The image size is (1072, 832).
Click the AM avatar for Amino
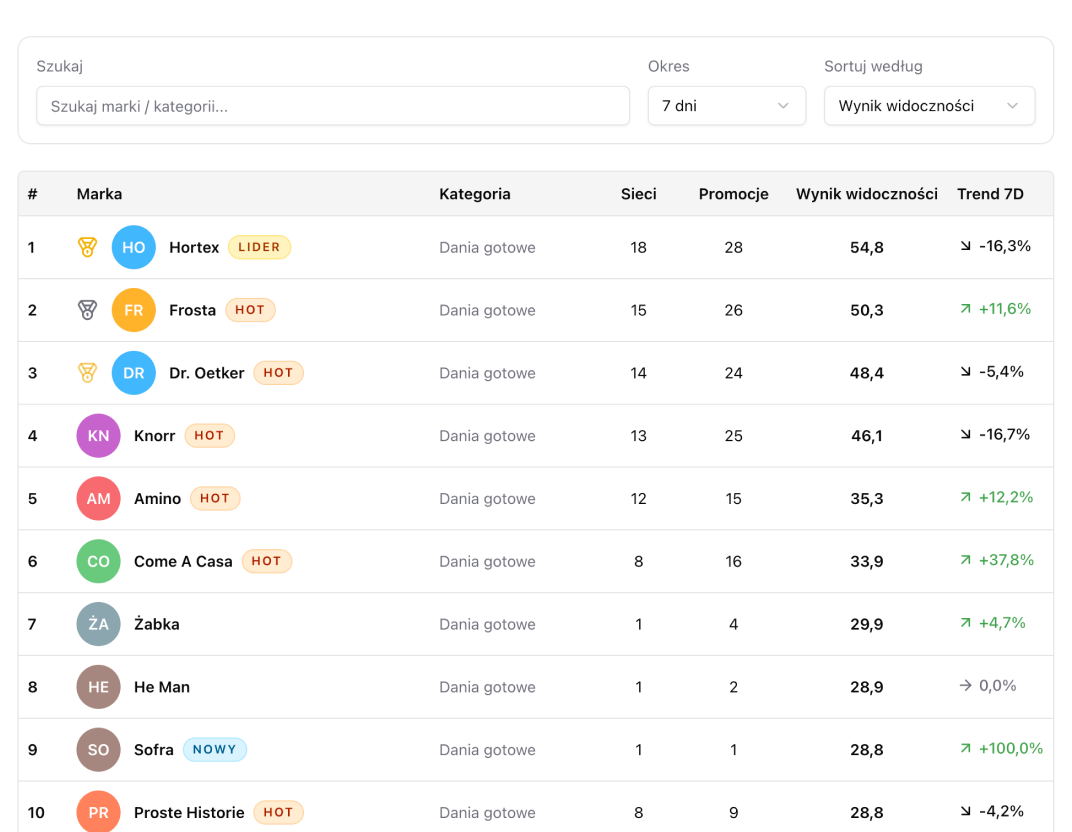(98, 498)
